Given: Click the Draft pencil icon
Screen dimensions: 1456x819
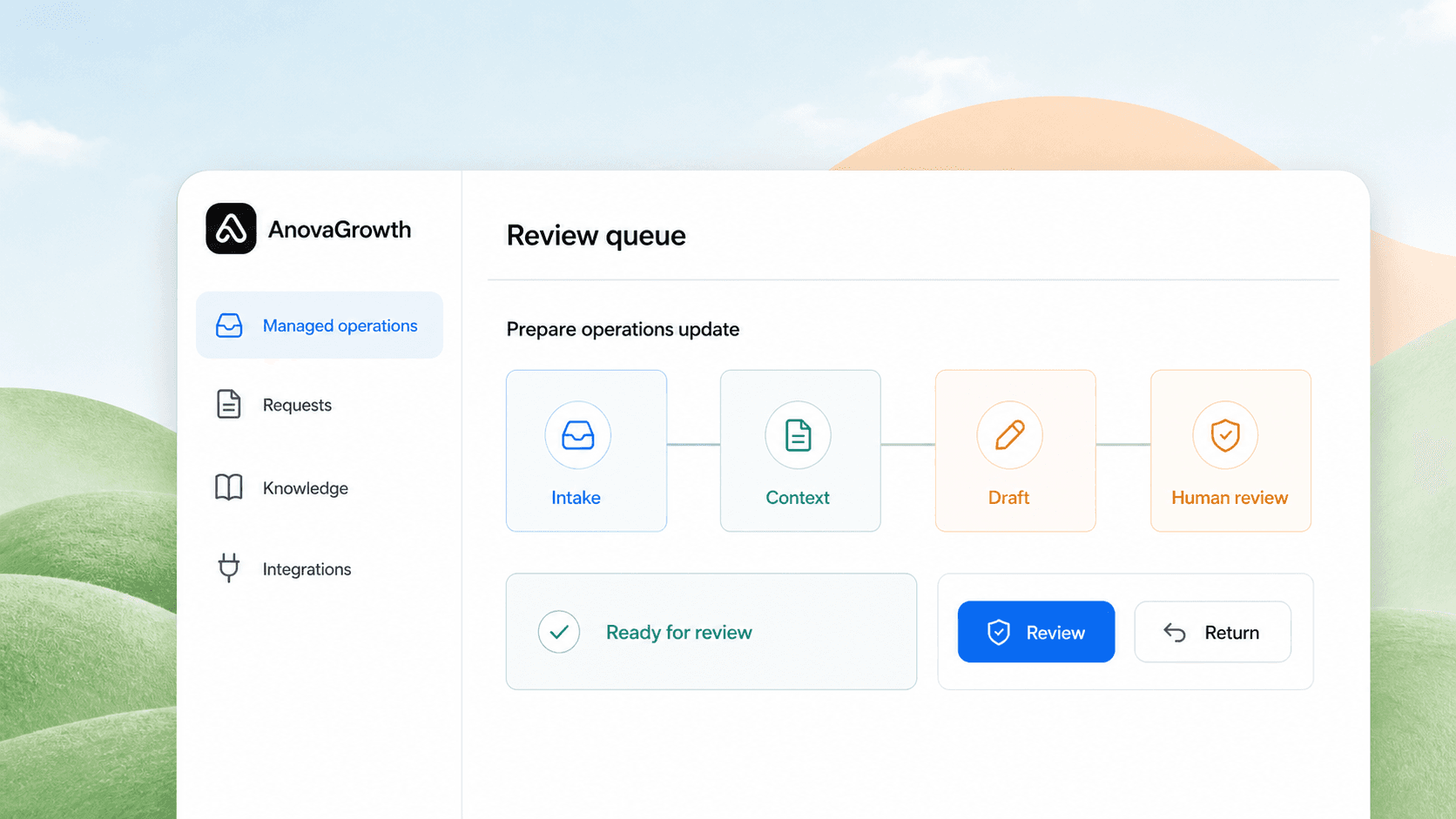Looking at the screenshot, I should 1009,435.
